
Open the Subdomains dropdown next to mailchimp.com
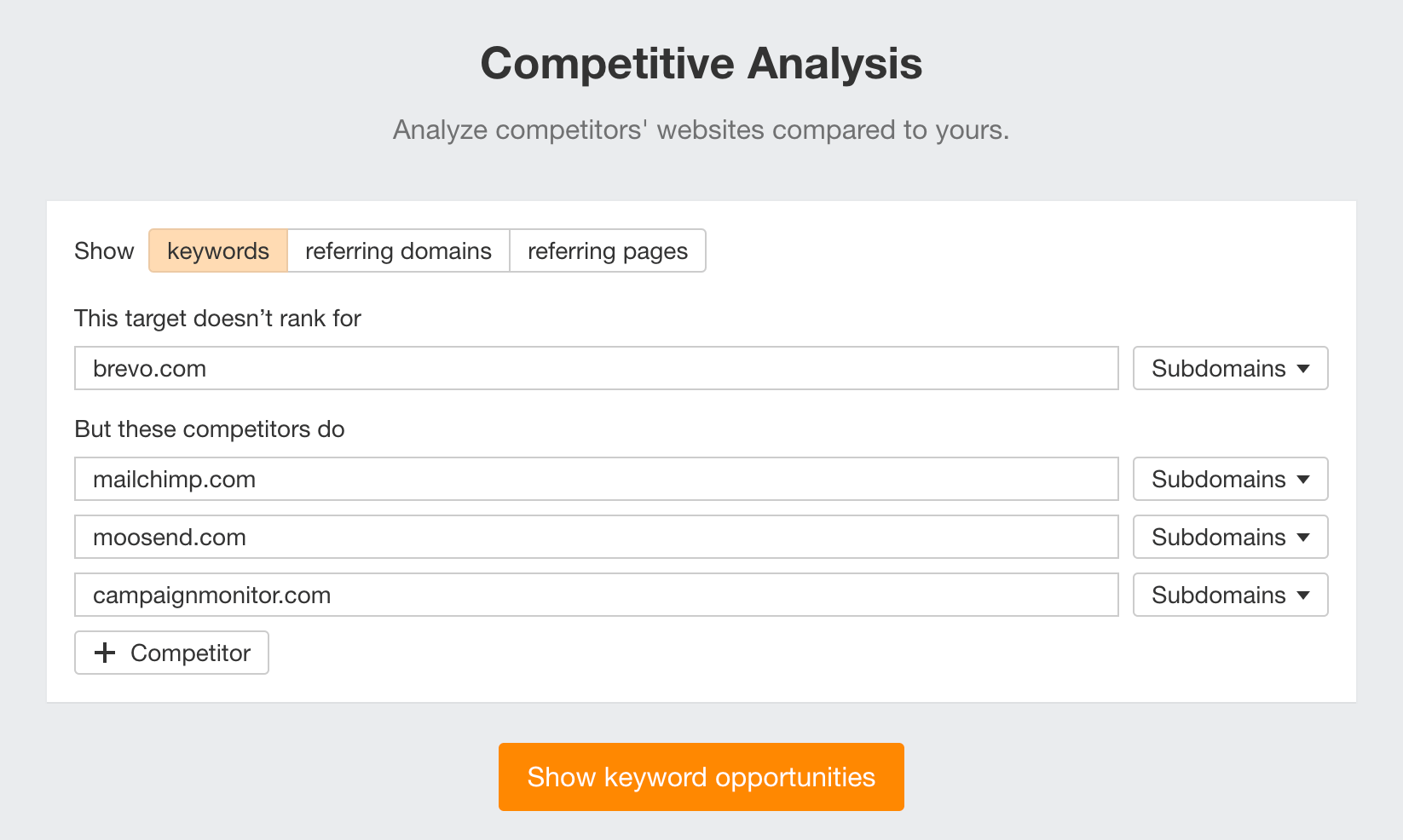point(1230,479)
